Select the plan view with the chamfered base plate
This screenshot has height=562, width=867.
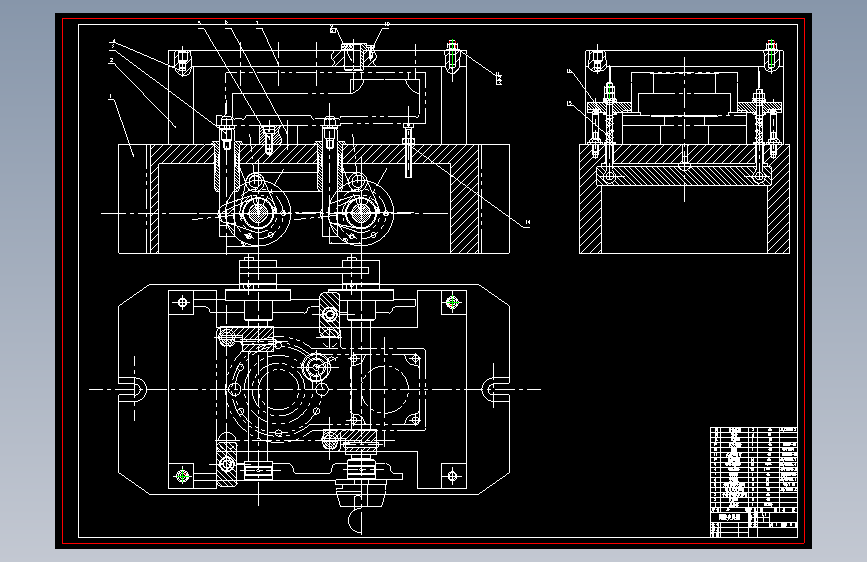(x=314, y=389)
